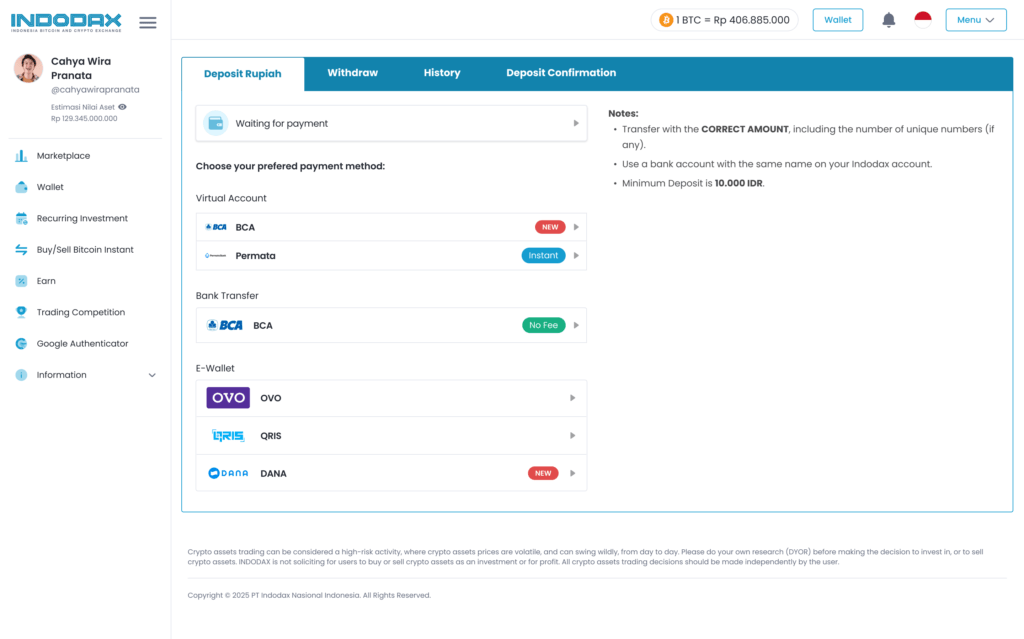Click the Virtual Account heading
The height and width of the screenshot is (639, 1024).
(x=231, y=198)
